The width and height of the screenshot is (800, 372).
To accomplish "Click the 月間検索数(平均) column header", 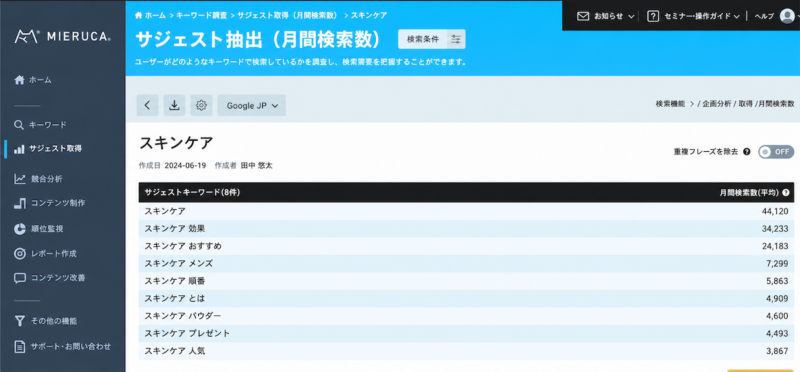I will 749,192.
